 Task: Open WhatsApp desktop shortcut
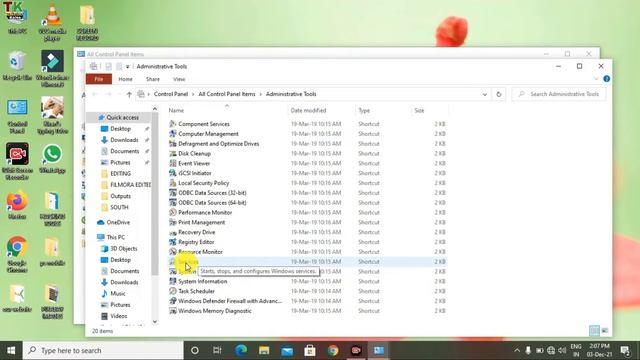click(x=52, y=158)
